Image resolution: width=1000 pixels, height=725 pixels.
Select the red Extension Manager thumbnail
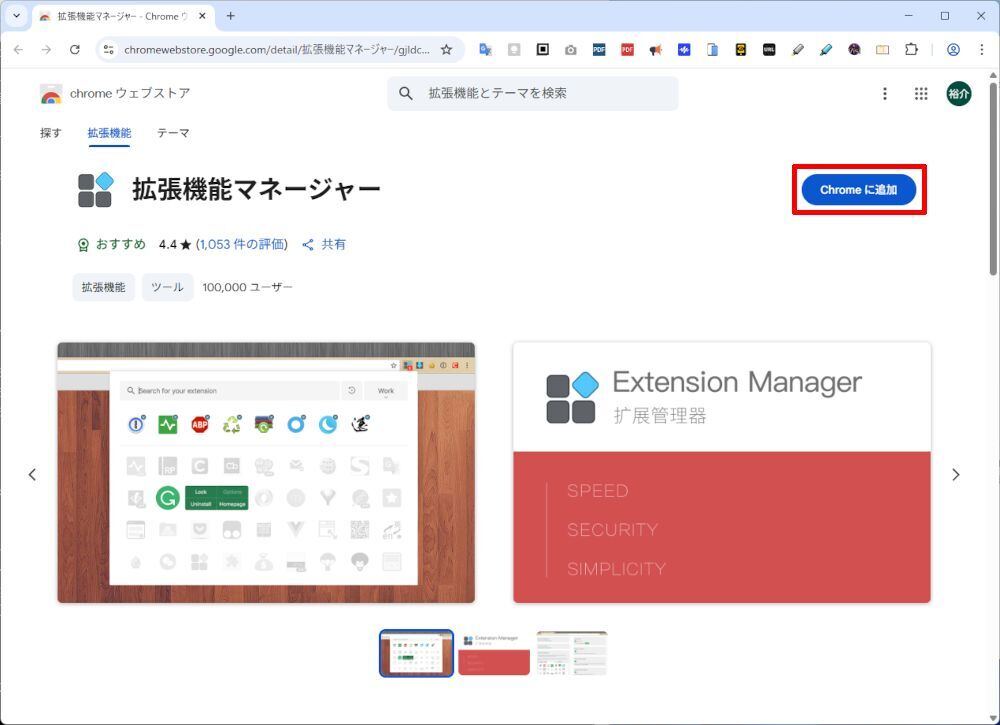coord(494,653)
